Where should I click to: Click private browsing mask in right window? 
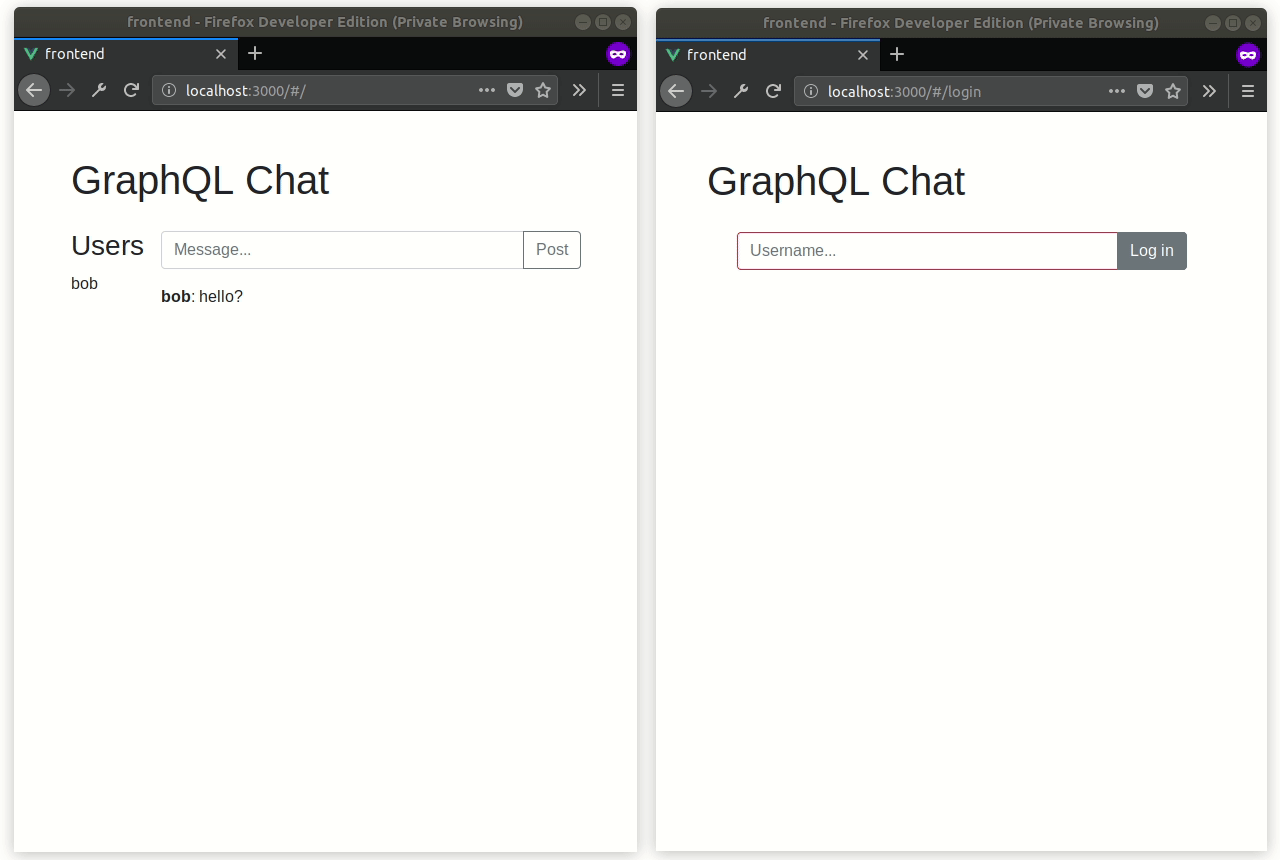[1248, 55]
